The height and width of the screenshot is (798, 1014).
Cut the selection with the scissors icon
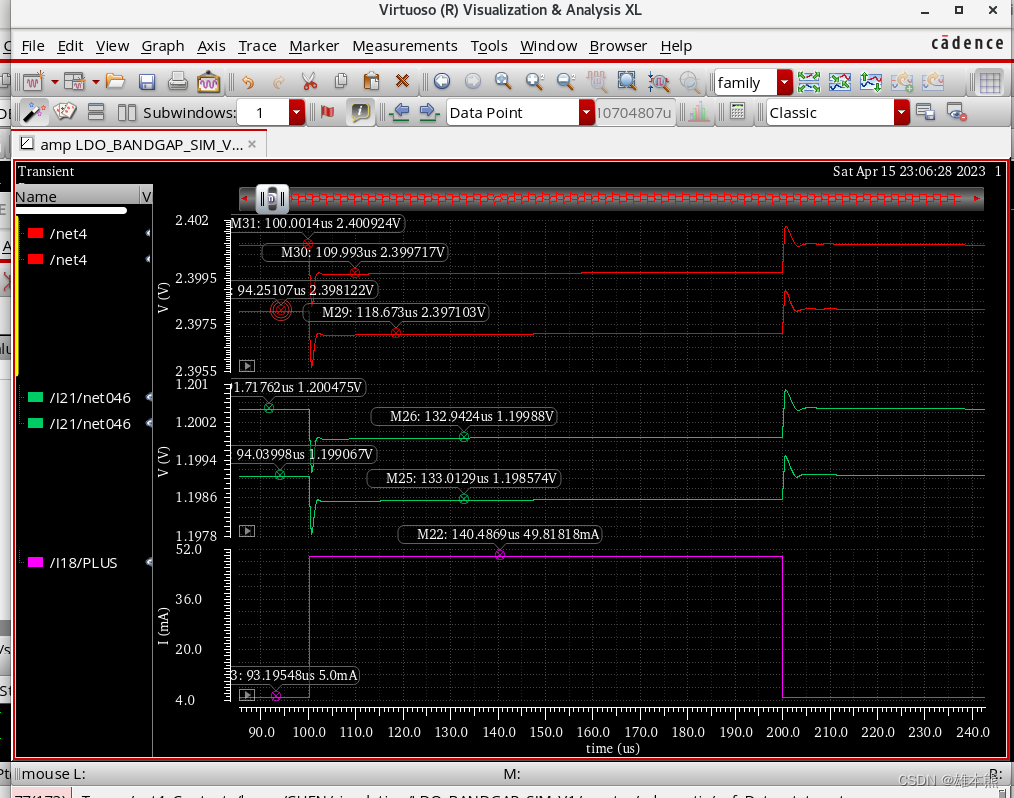[309, 81]
